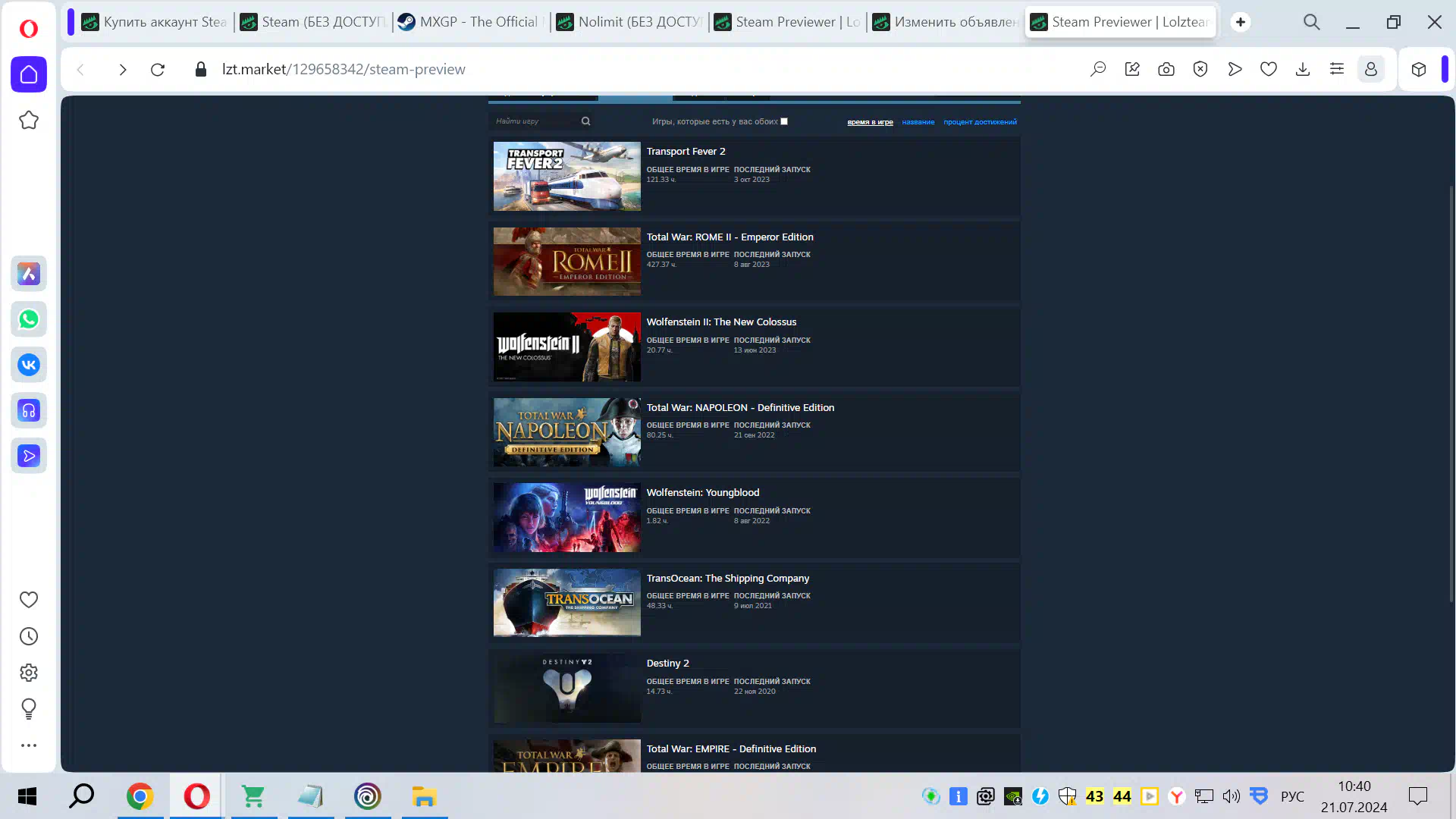Open sidebar three-dots more options
1456x819 pixels.
[x=29, y=745]
